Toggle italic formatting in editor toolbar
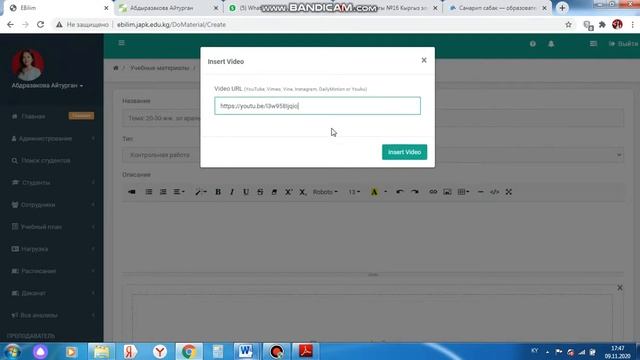This screenshot has width=640, height=360. point(232,192)
